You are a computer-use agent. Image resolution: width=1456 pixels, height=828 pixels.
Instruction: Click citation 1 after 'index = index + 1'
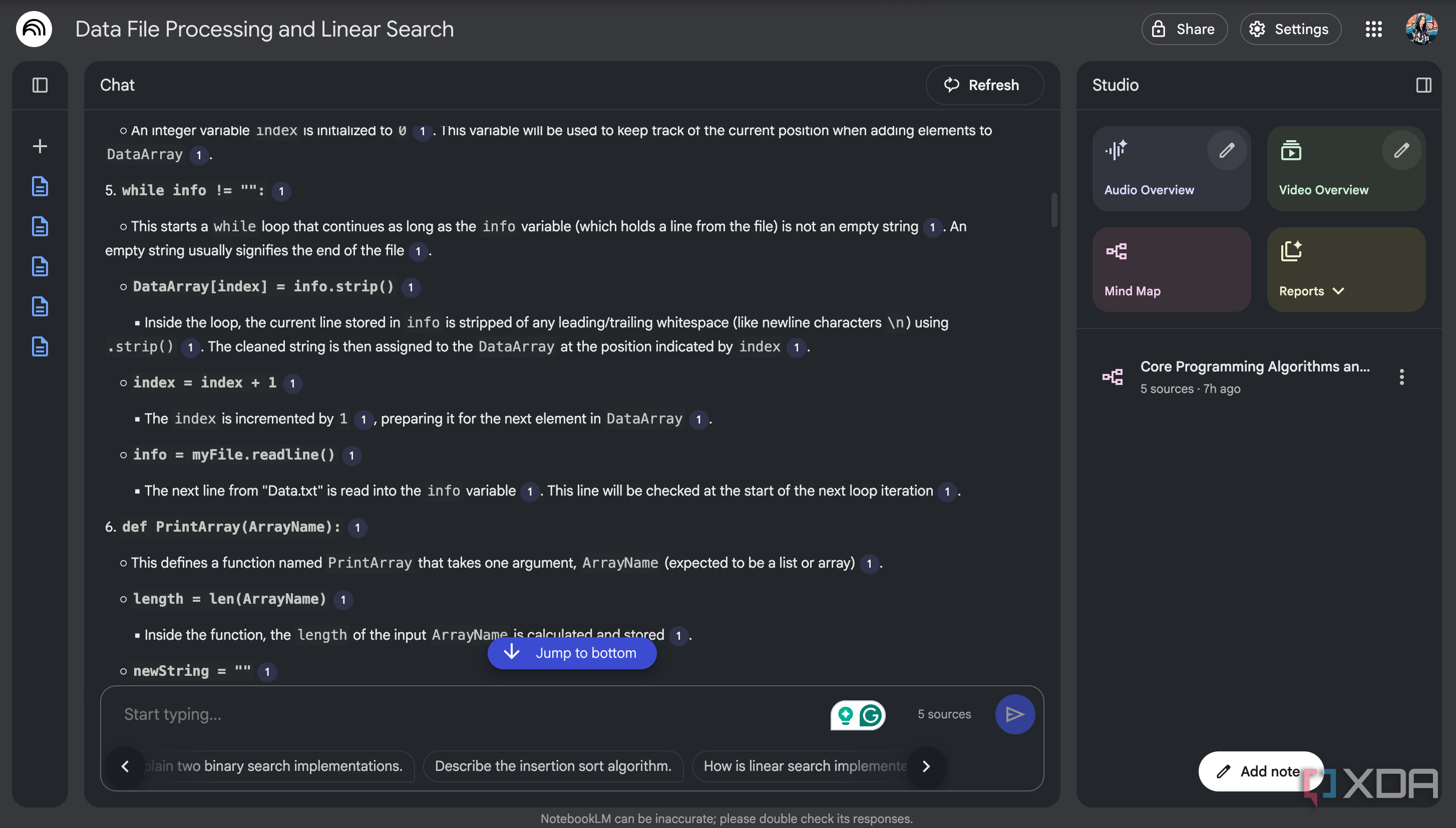(292, 383)
